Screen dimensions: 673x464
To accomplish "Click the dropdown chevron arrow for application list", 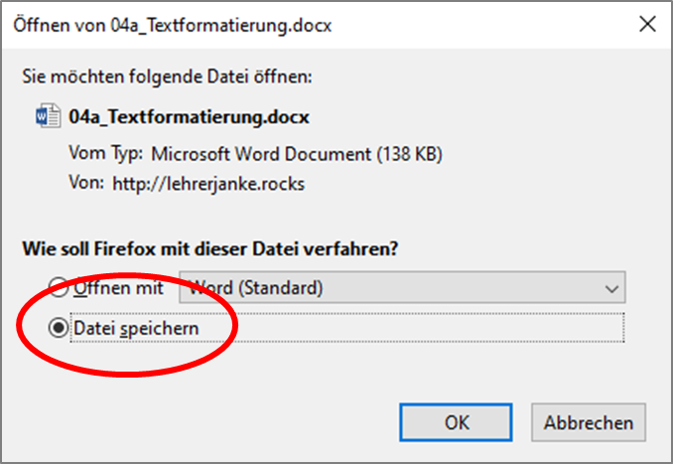I will (611, 288).
